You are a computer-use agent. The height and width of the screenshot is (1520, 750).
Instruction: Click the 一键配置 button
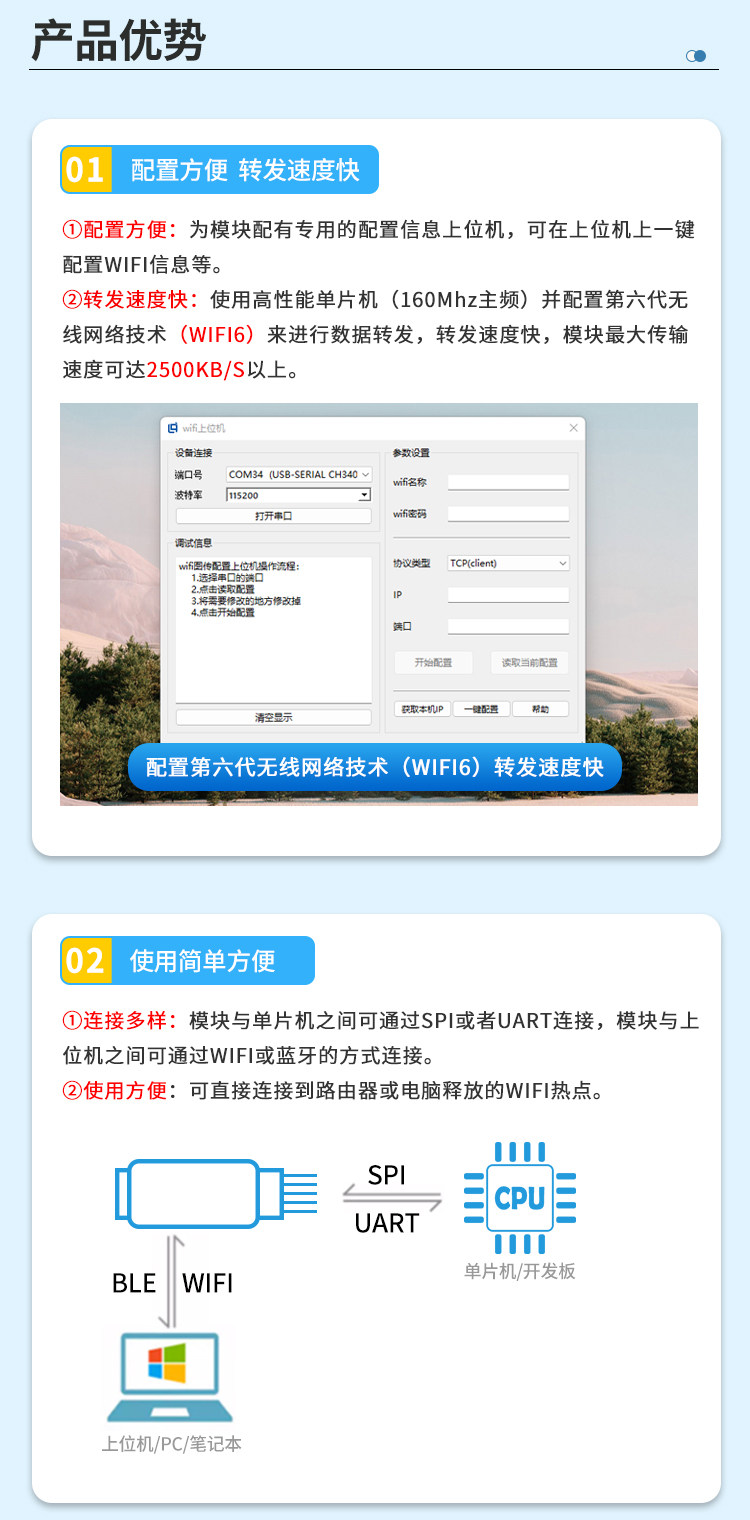click(x=481, y=709)
